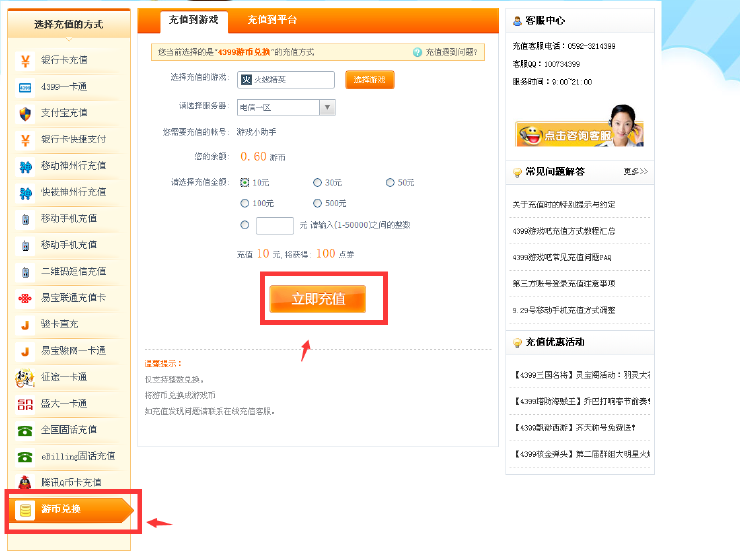Screen dimensions: 740x556
Task: Choose 全国固话充值 payment method
Action: pos(69,430)
